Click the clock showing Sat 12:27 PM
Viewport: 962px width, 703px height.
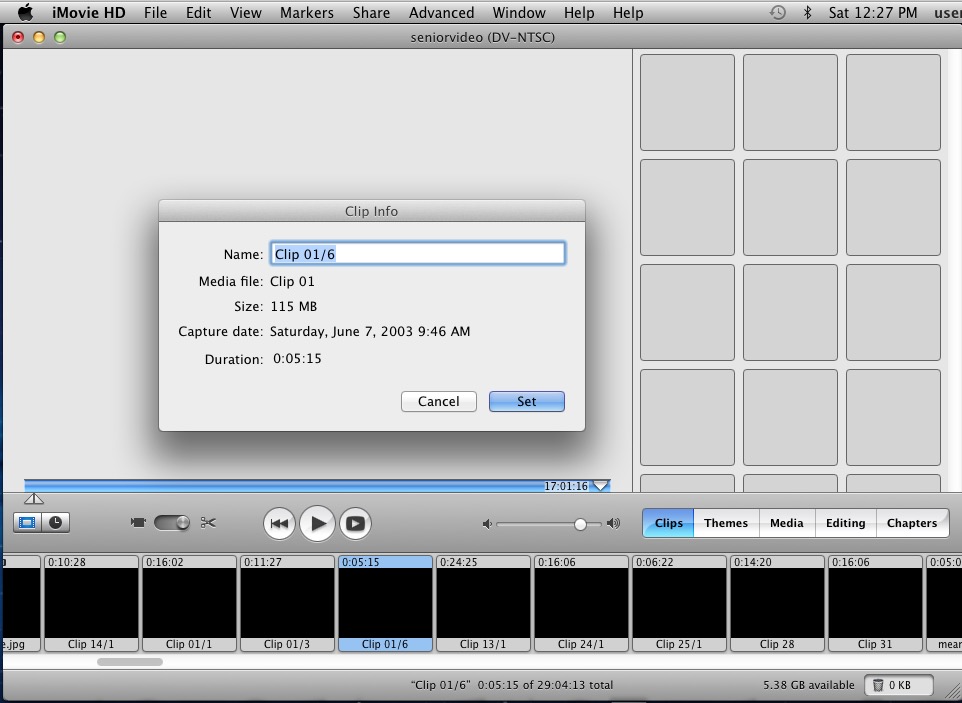872,12
